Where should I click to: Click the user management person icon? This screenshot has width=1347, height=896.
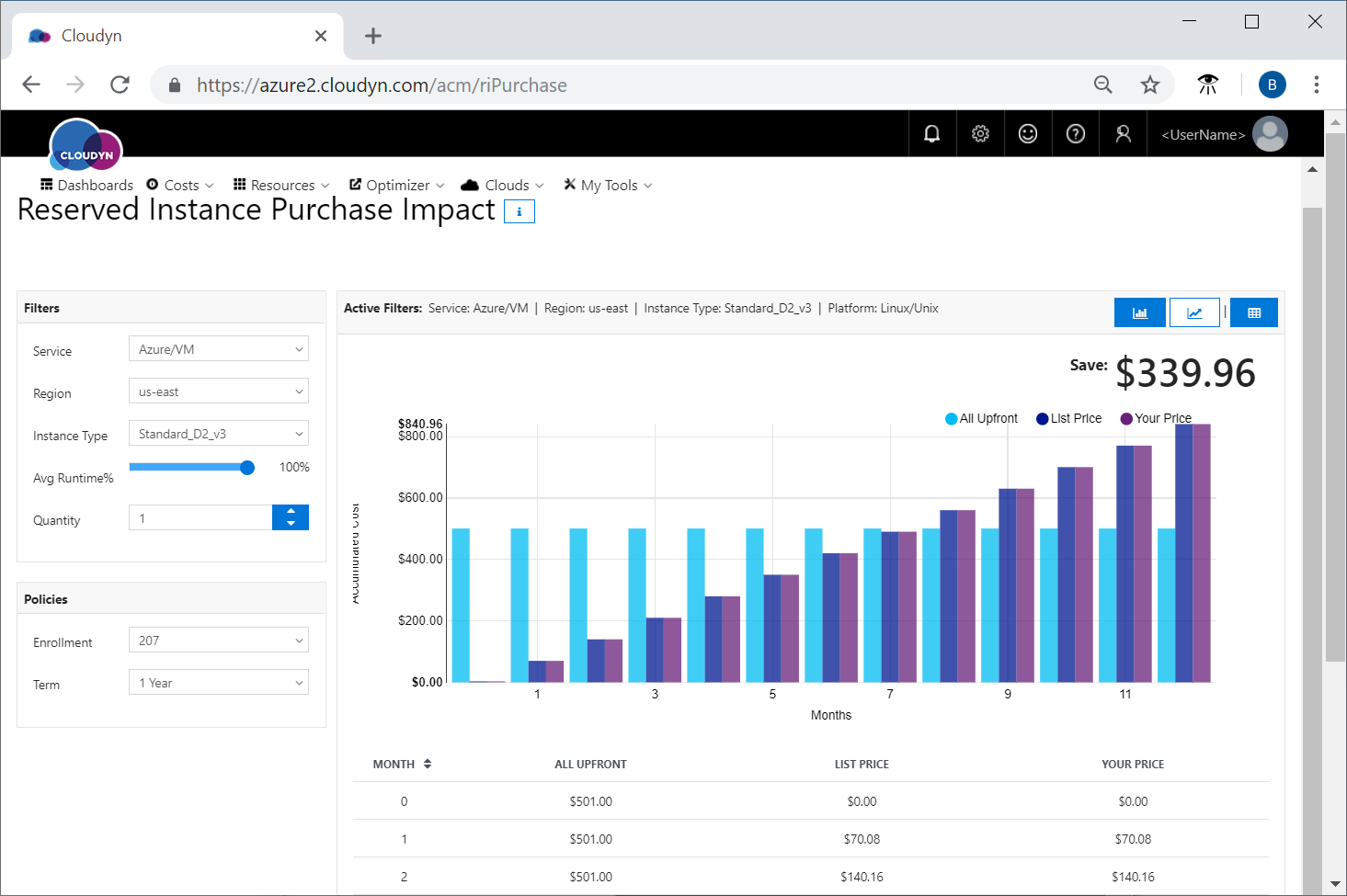(x=1124, y=134)
